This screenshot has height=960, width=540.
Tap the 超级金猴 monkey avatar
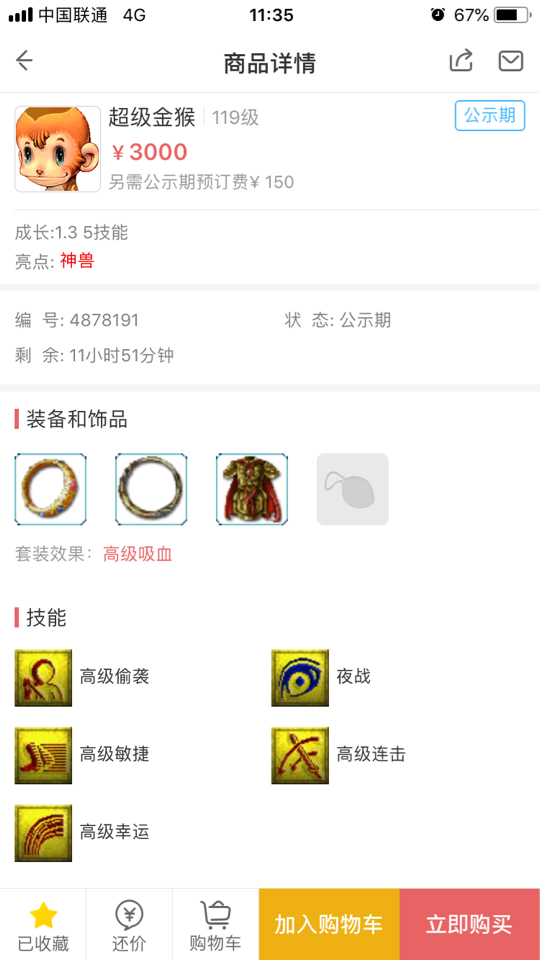click(58, 149)
